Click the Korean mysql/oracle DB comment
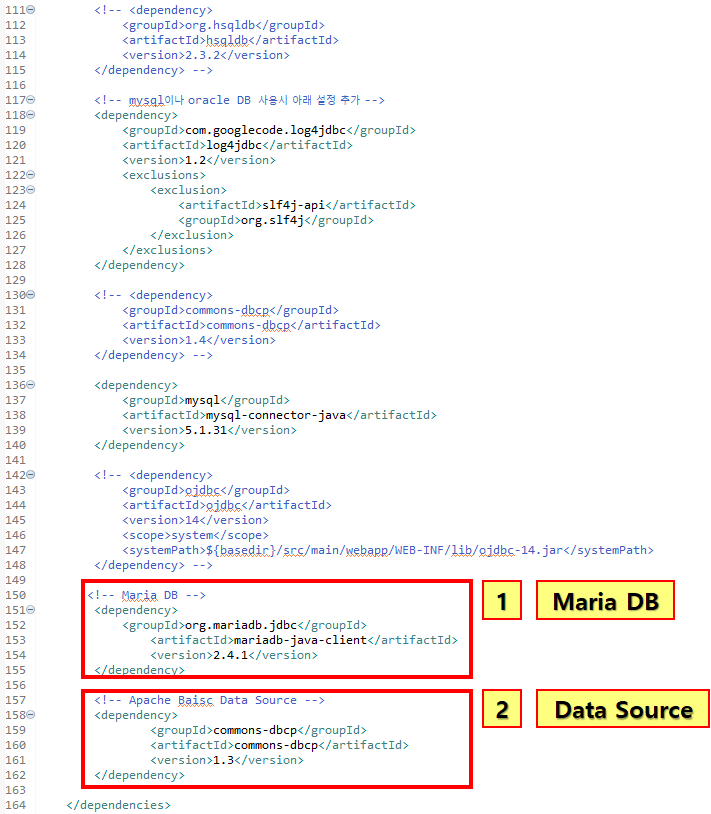The image size is (711, 814). pyautogui.click(x=239, y=100)
